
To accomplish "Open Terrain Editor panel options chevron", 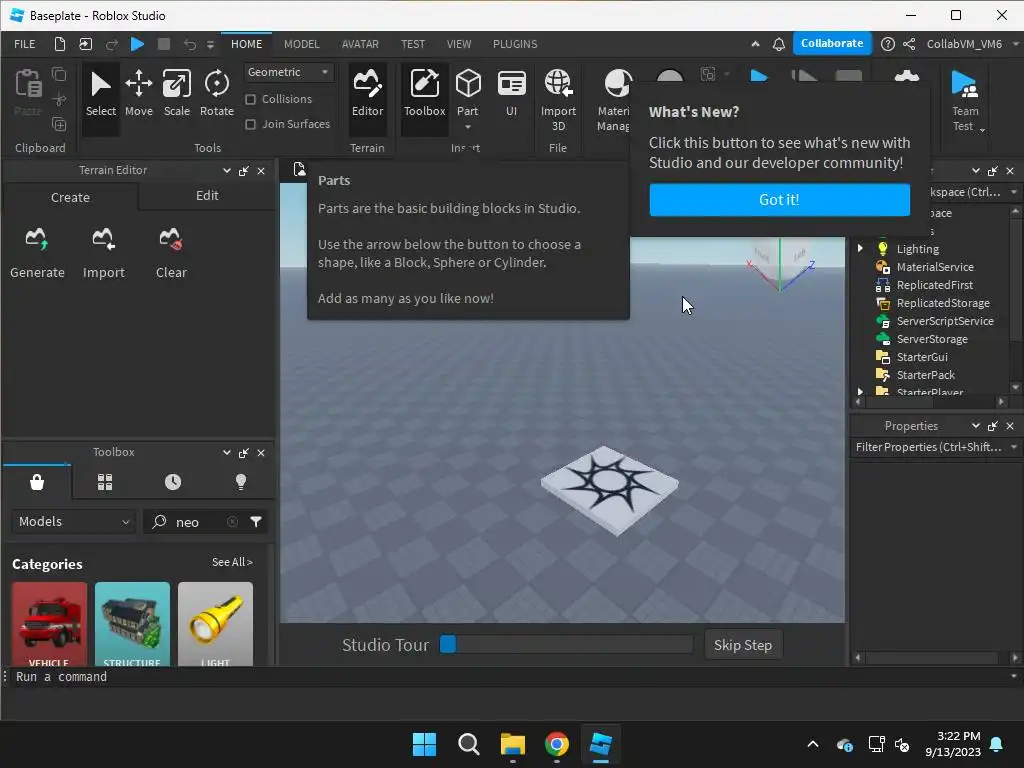I will click(x=227, y=170).
